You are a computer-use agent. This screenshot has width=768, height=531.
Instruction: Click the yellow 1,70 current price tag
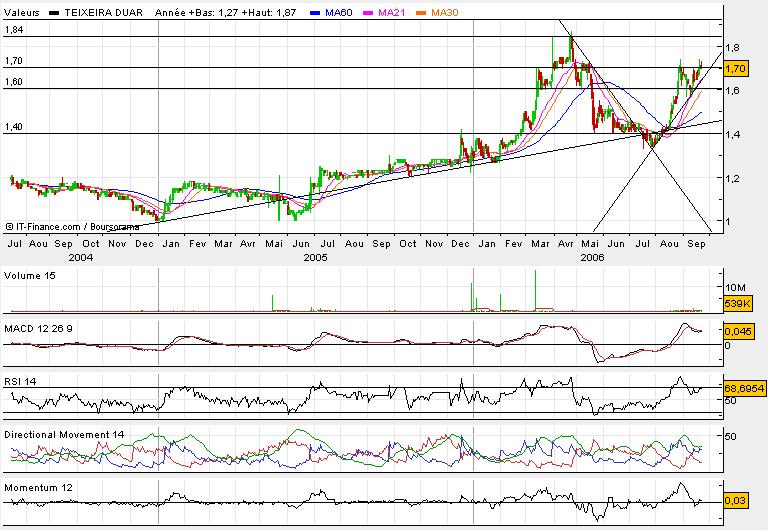(x=735, y=69)
